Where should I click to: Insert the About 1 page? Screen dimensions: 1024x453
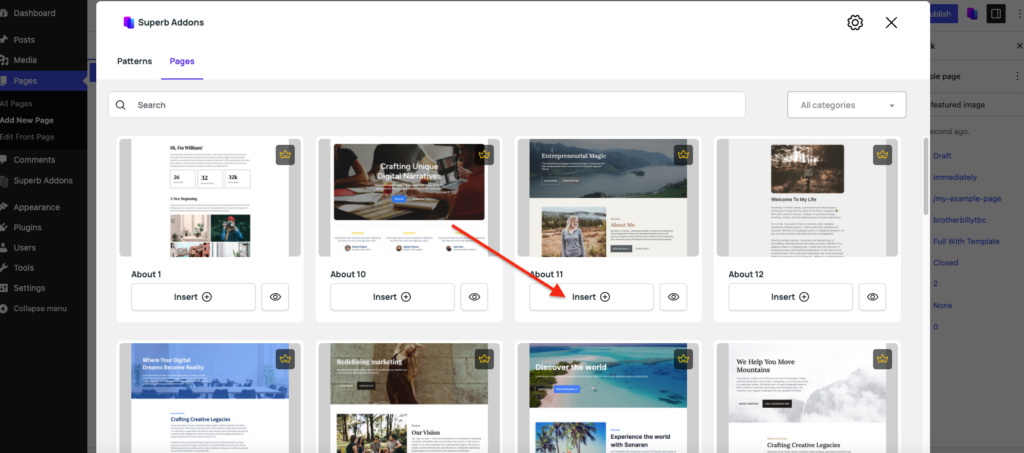[193, 297]
